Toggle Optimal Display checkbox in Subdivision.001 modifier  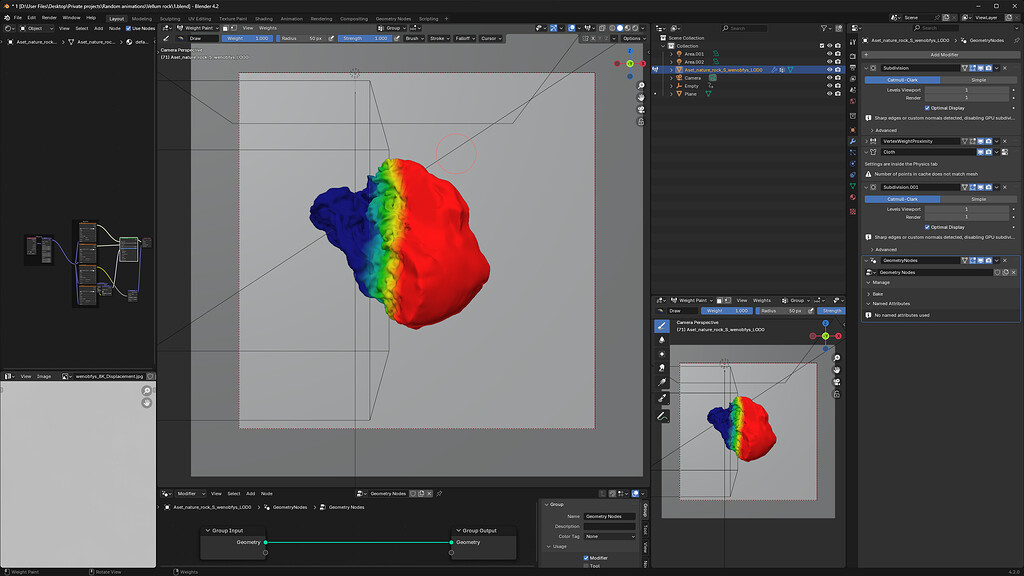pos(927,227)
